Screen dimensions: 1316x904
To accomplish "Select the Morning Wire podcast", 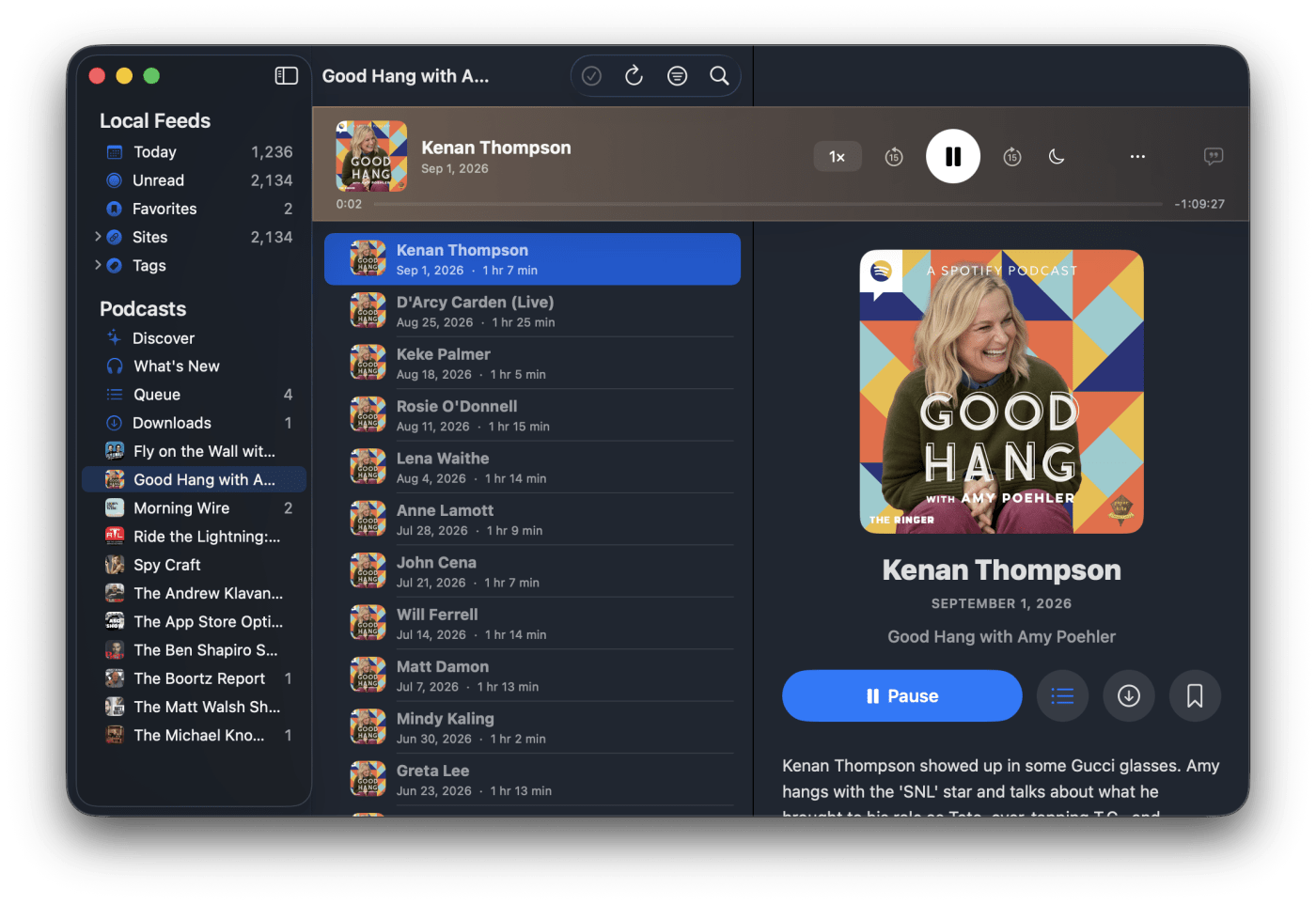I will pyautogui.click(x=195, y=508).
